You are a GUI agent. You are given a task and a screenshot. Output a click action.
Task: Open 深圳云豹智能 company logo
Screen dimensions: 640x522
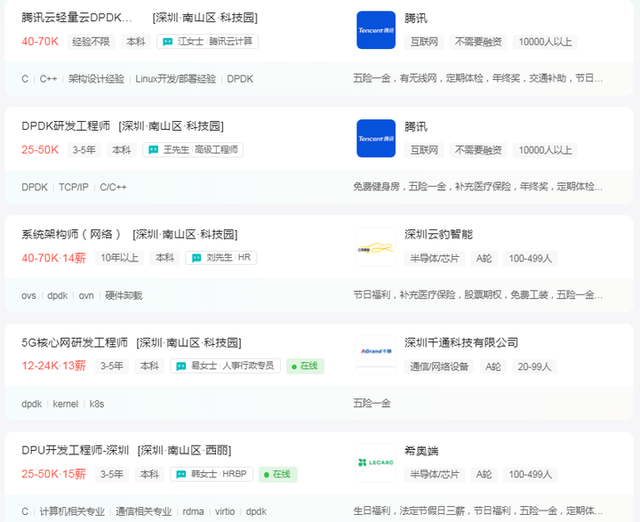pyautogui.click(x=376, y=247)
